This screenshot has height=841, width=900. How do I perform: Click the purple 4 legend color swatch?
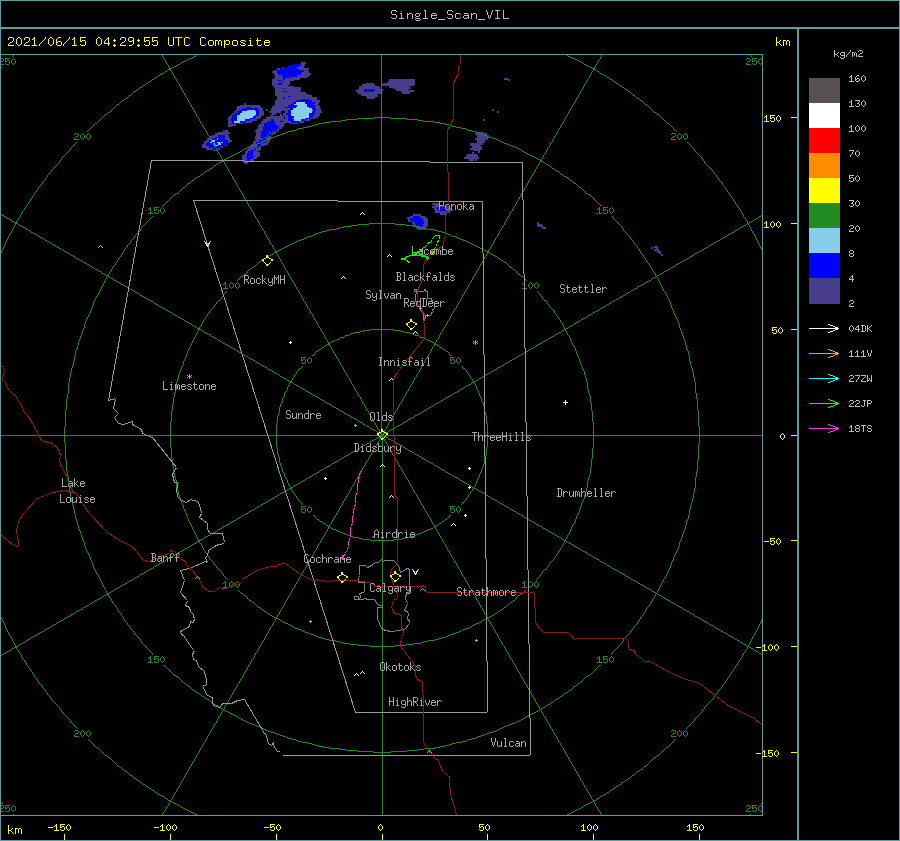pos(824,290)
